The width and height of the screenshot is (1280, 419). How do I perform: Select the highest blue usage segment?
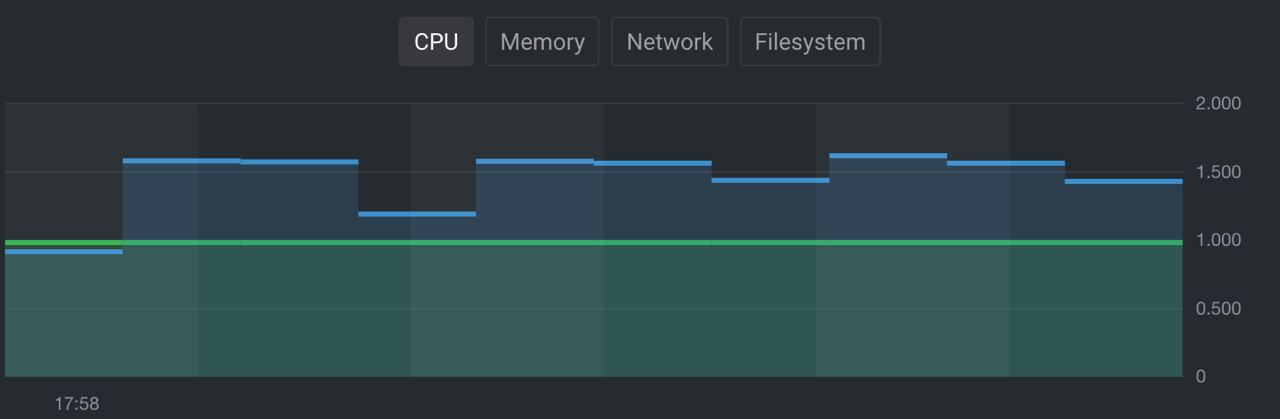(x=888, y=156)
